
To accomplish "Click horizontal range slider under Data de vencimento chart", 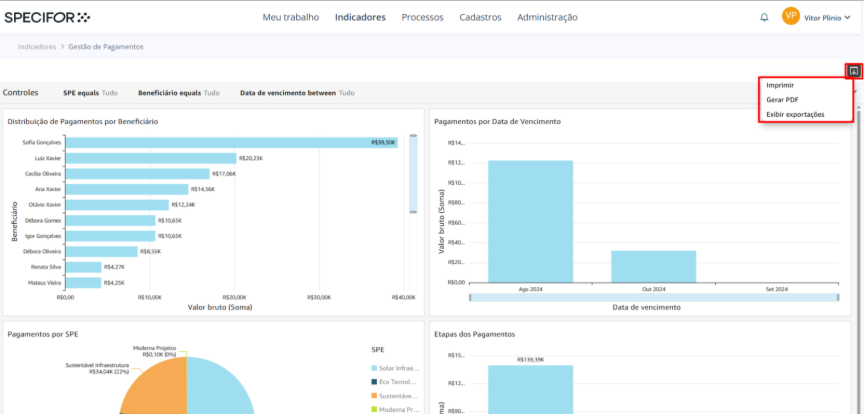I will pyautogui.click(x=654, y=298).
